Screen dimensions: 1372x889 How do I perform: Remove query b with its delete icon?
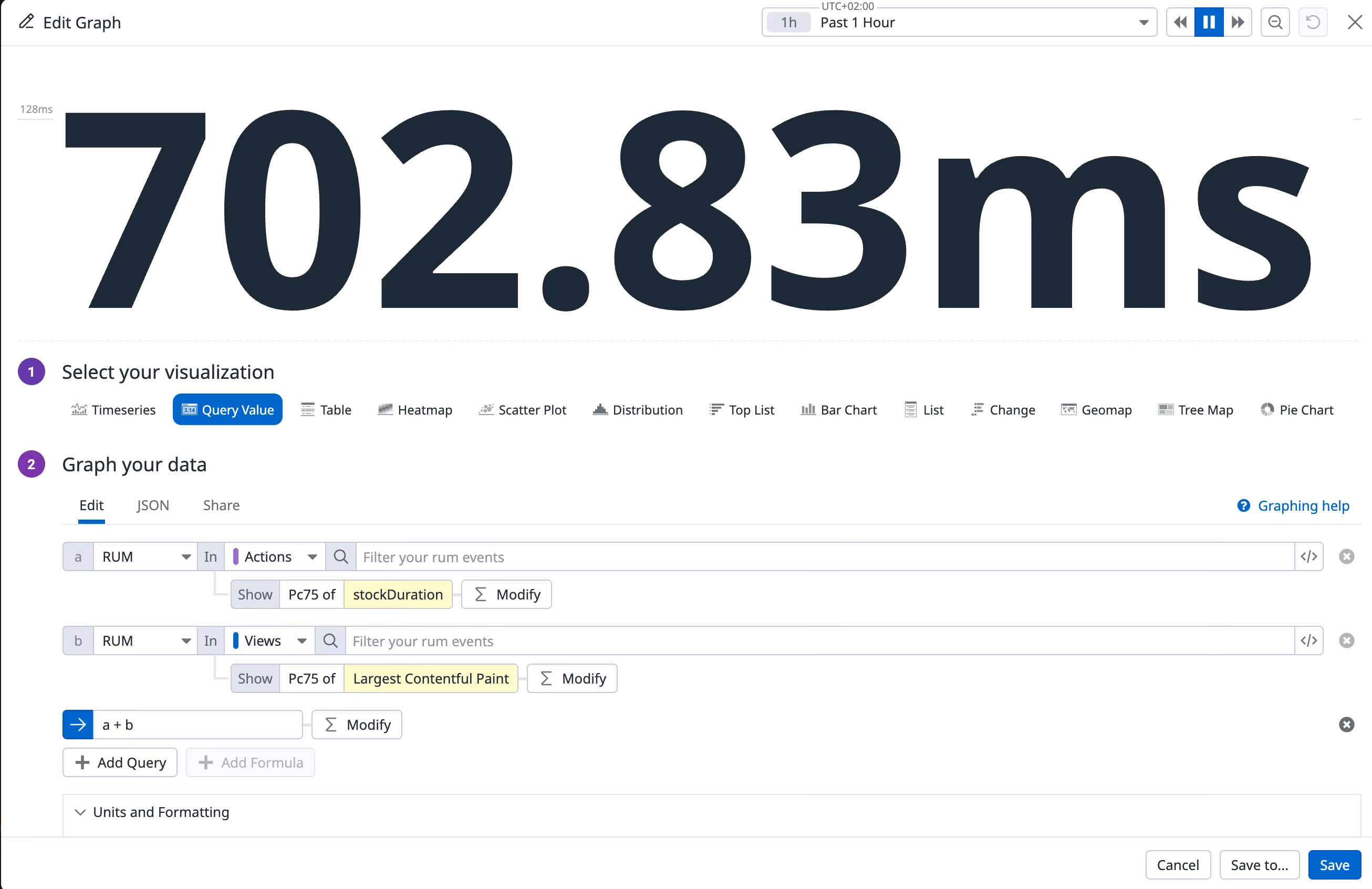coord(1347,640)
